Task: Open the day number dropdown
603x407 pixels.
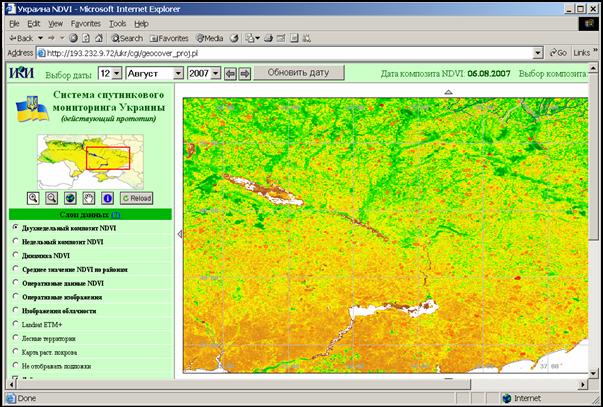Action: 111,74
